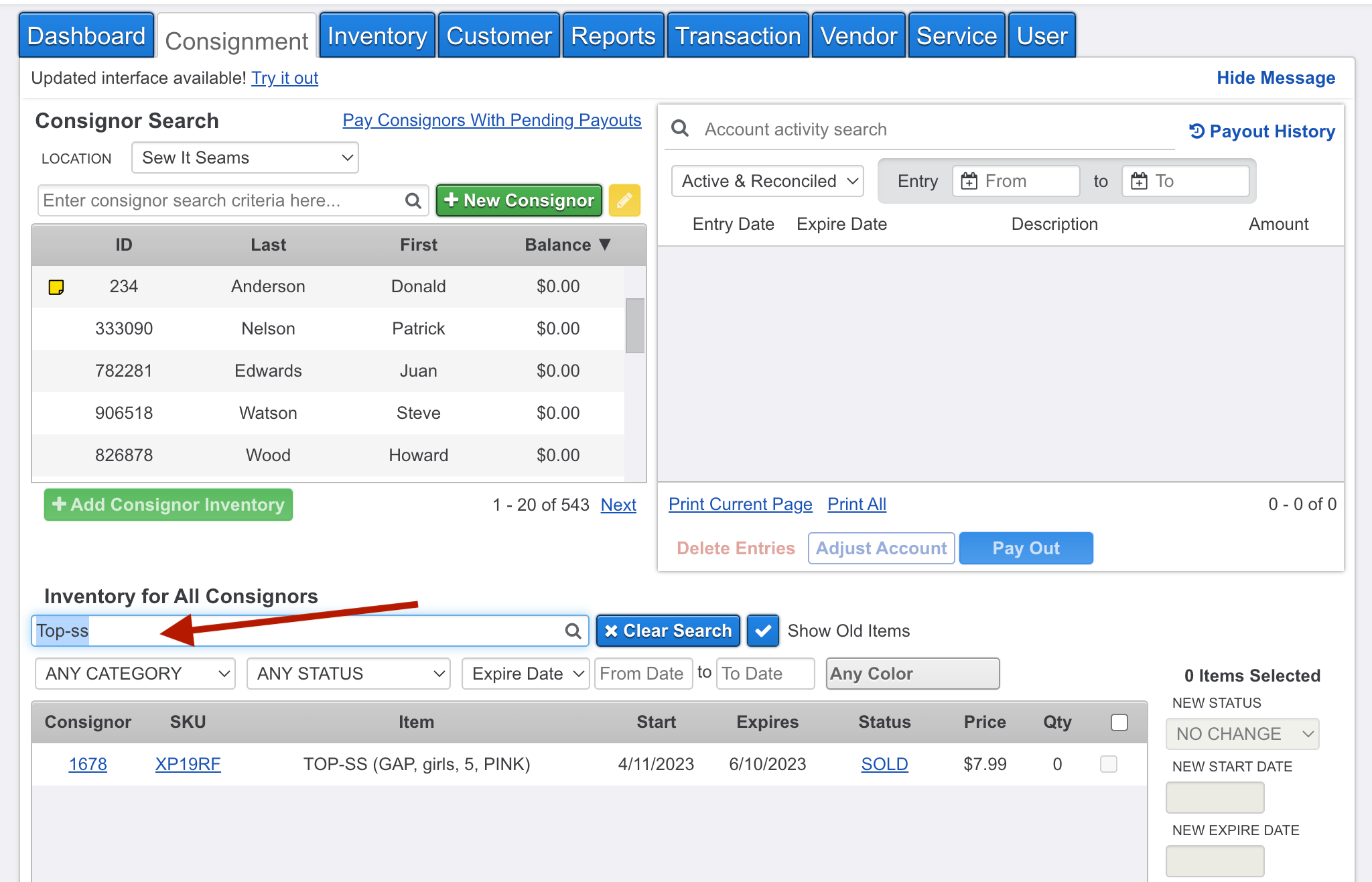Click the Any Color picker field

(x=912, y=674)
